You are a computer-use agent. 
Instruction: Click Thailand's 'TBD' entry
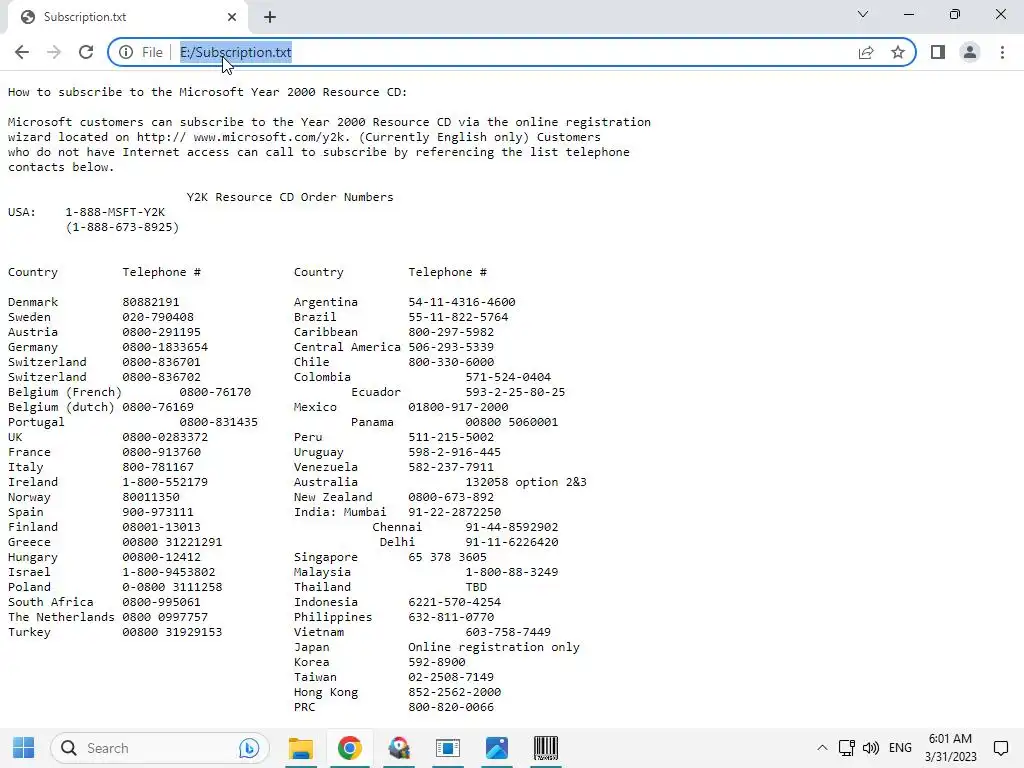tap(476, 588)
